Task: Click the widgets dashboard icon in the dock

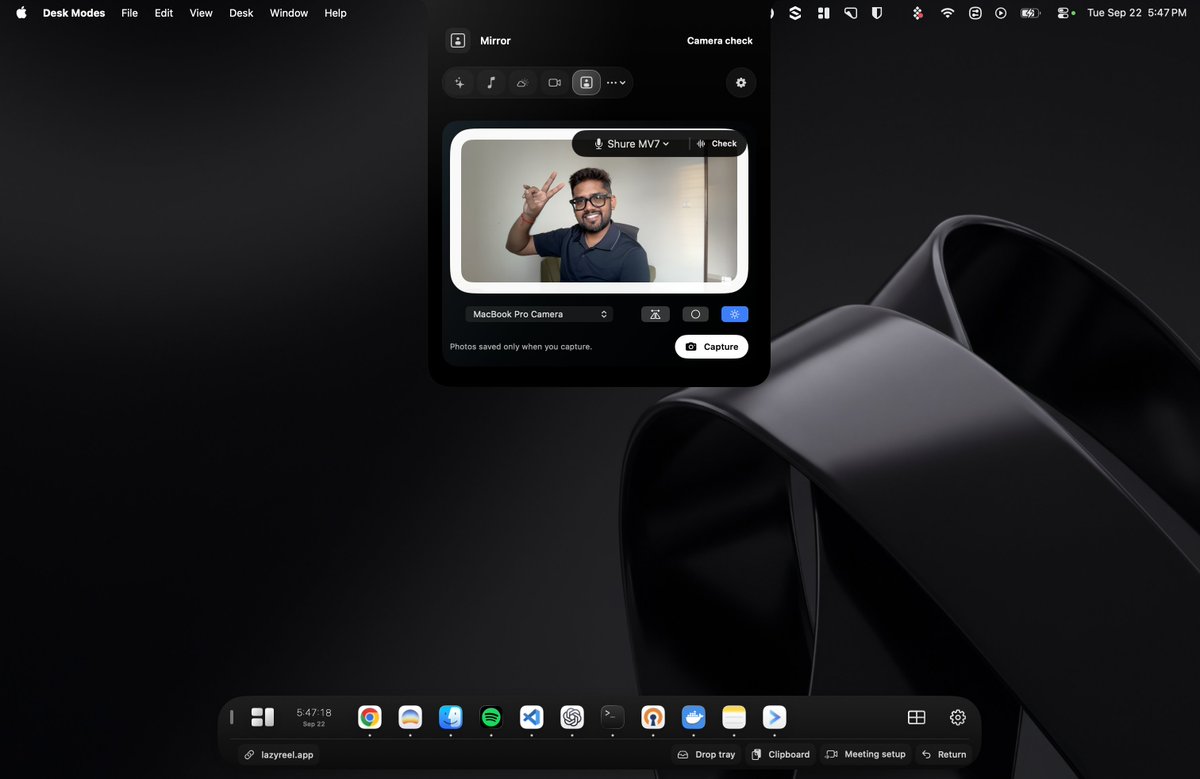Action: click(x=262, y=717)
